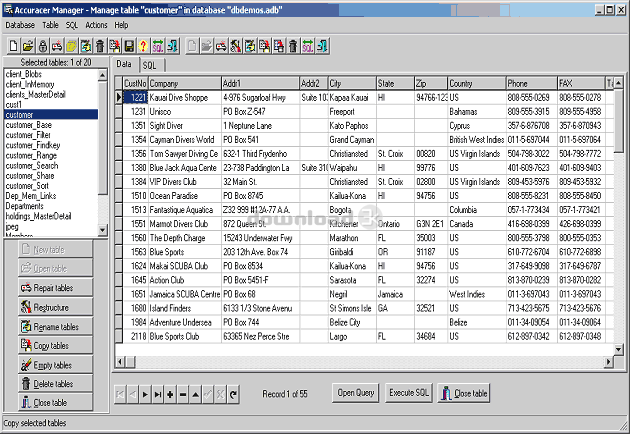Click the CustNo column header

coord(135,83)
